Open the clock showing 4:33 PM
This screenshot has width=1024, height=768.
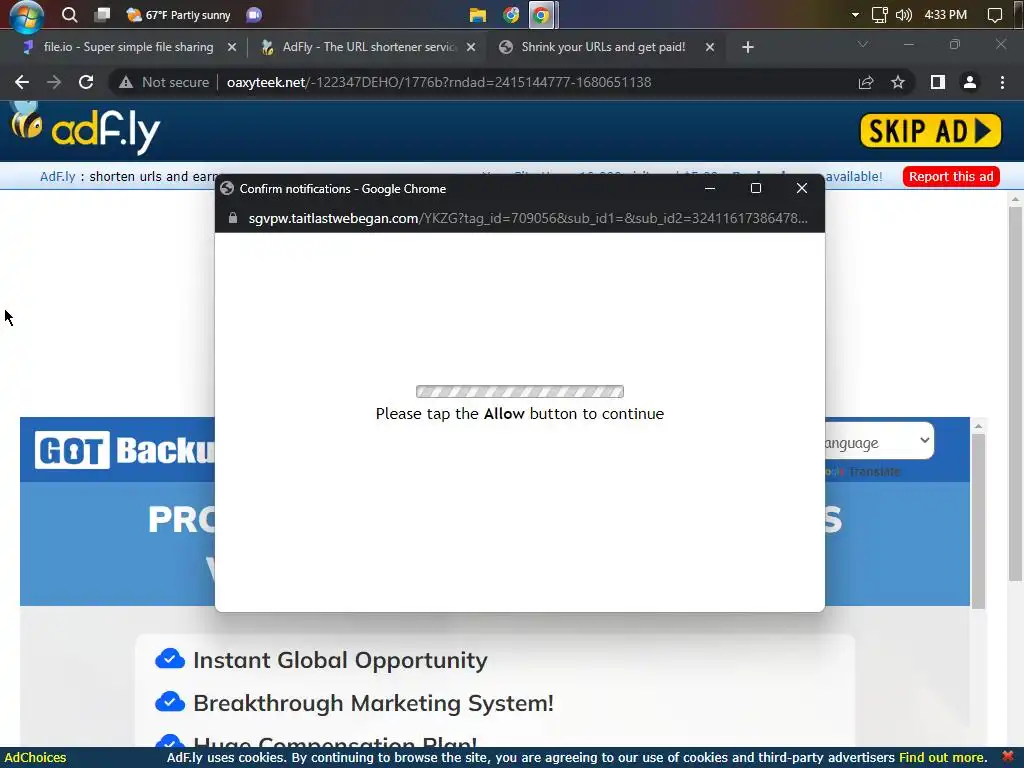coord(946,15)
